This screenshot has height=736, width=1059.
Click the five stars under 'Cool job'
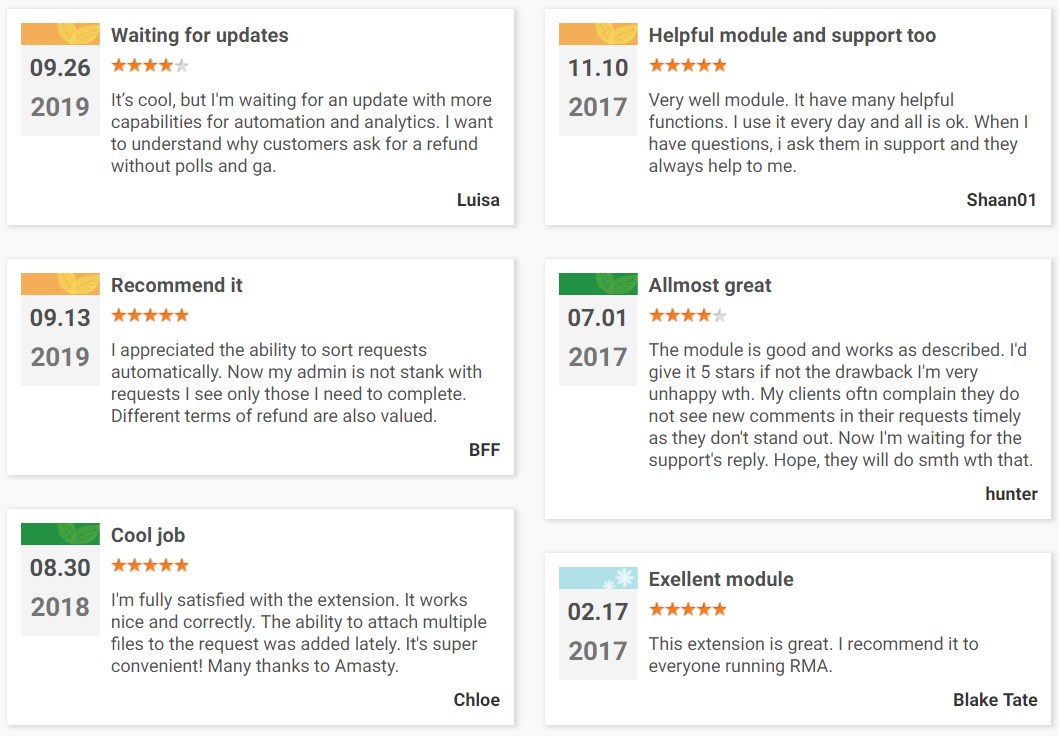[150, 566]
